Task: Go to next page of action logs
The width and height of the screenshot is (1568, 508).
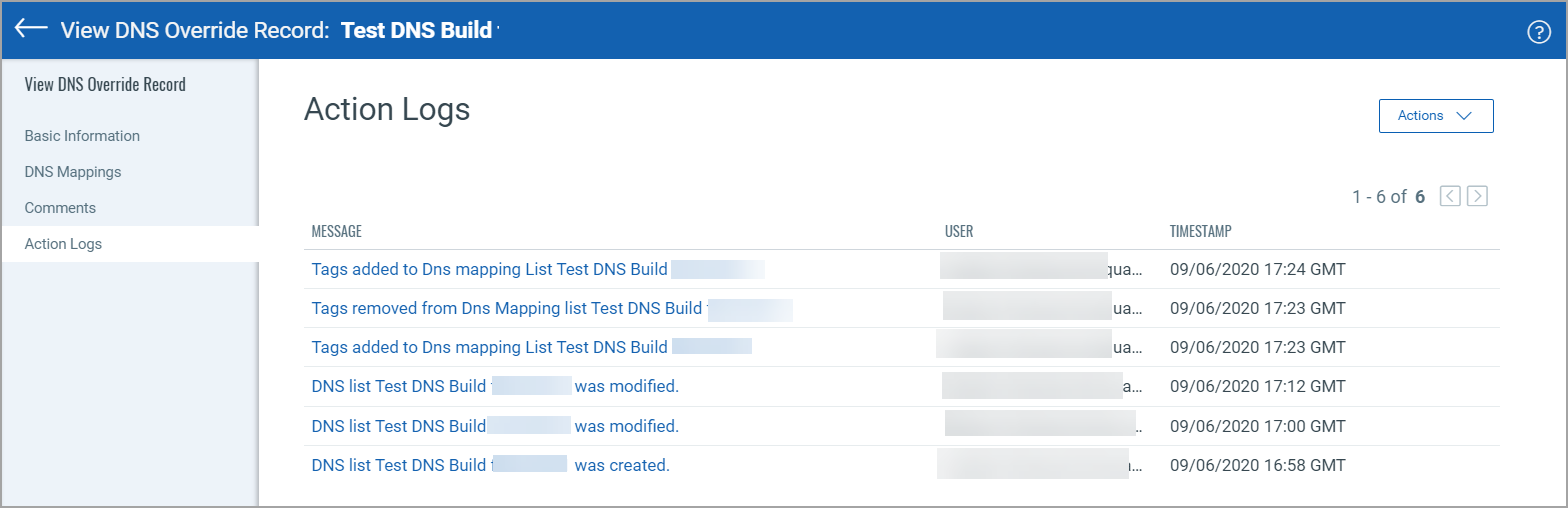Action: [1477, 196]
